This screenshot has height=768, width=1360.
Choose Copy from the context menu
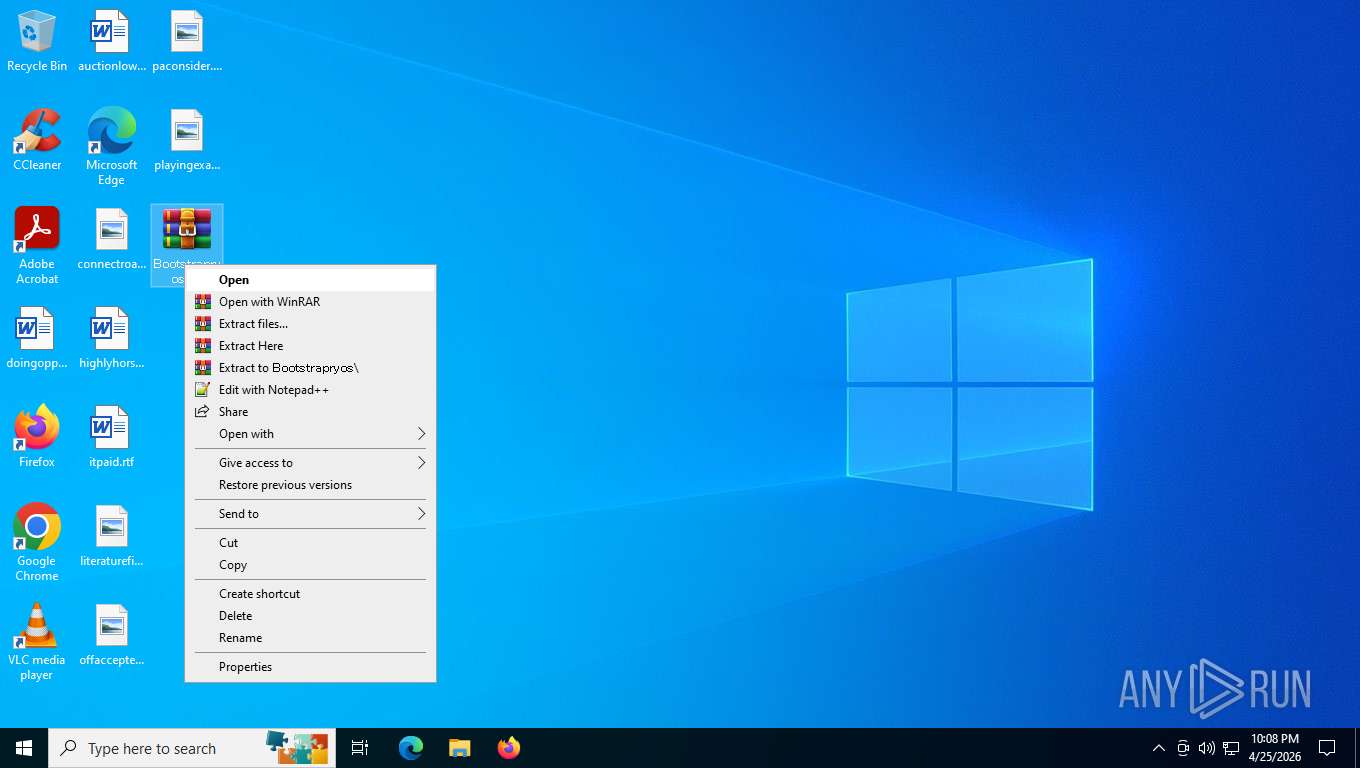[310, 565]
